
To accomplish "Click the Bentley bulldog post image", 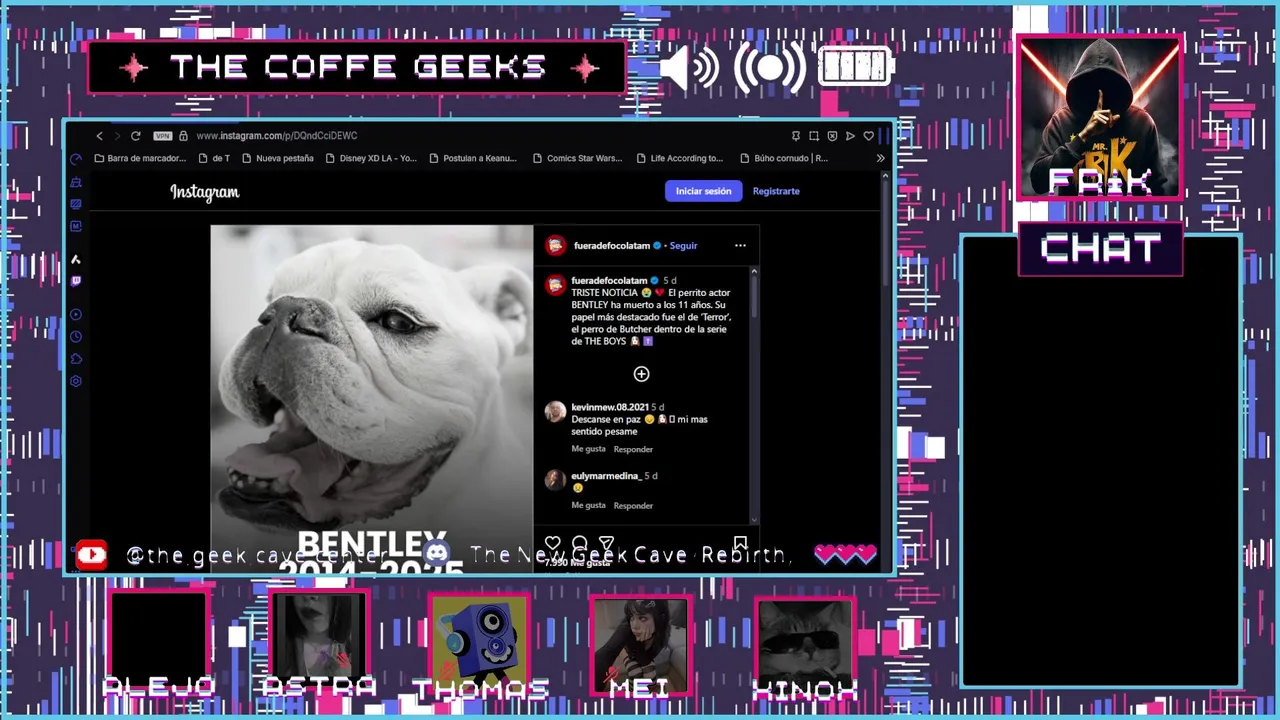I will 372,400.
